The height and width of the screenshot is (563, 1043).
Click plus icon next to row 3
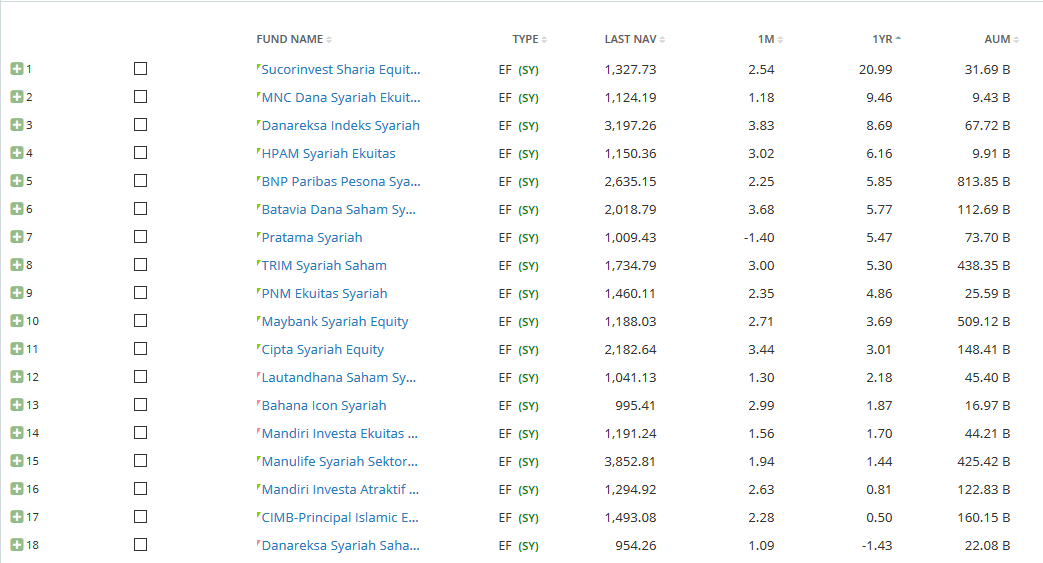click(x=17, y=125)
